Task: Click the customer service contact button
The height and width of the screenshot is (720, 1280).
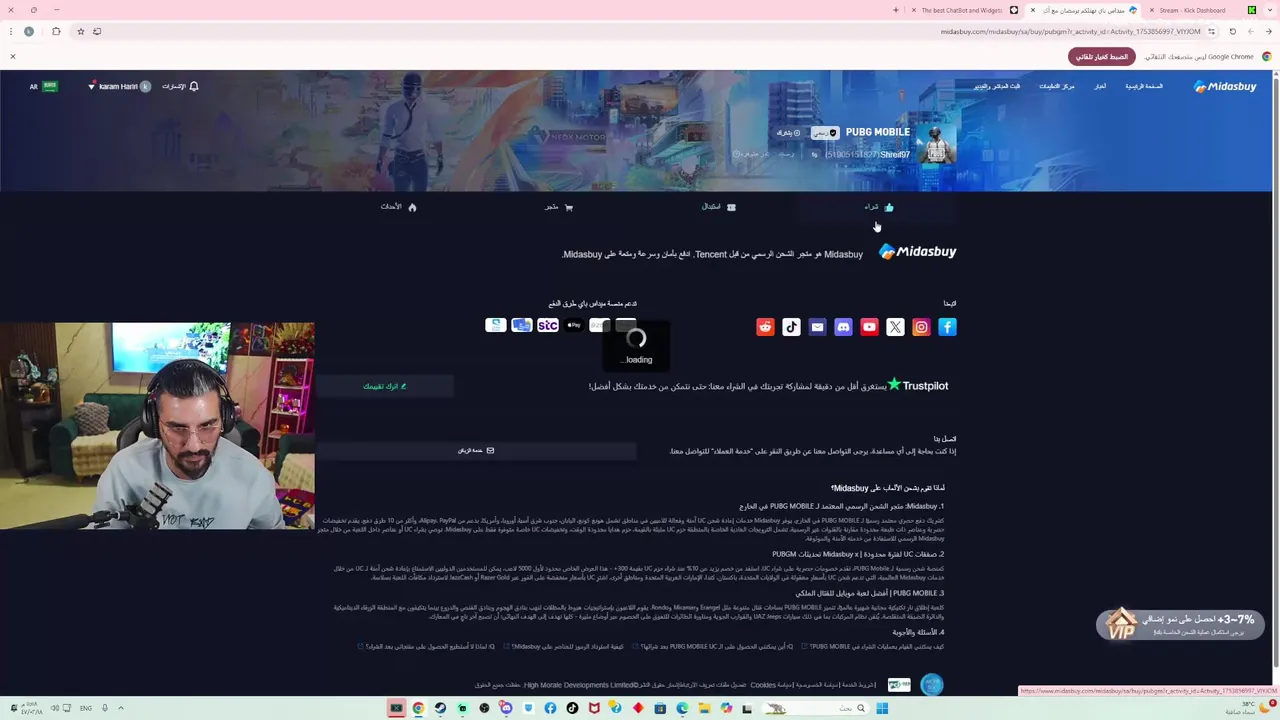Action: point(476,450)
